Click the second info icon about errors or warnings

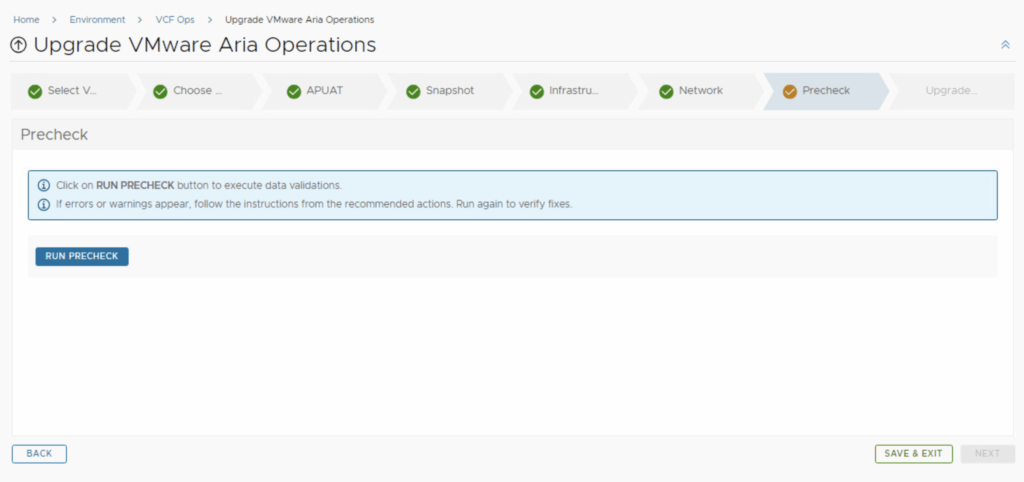pyautogui.click(x=44, y=204)
